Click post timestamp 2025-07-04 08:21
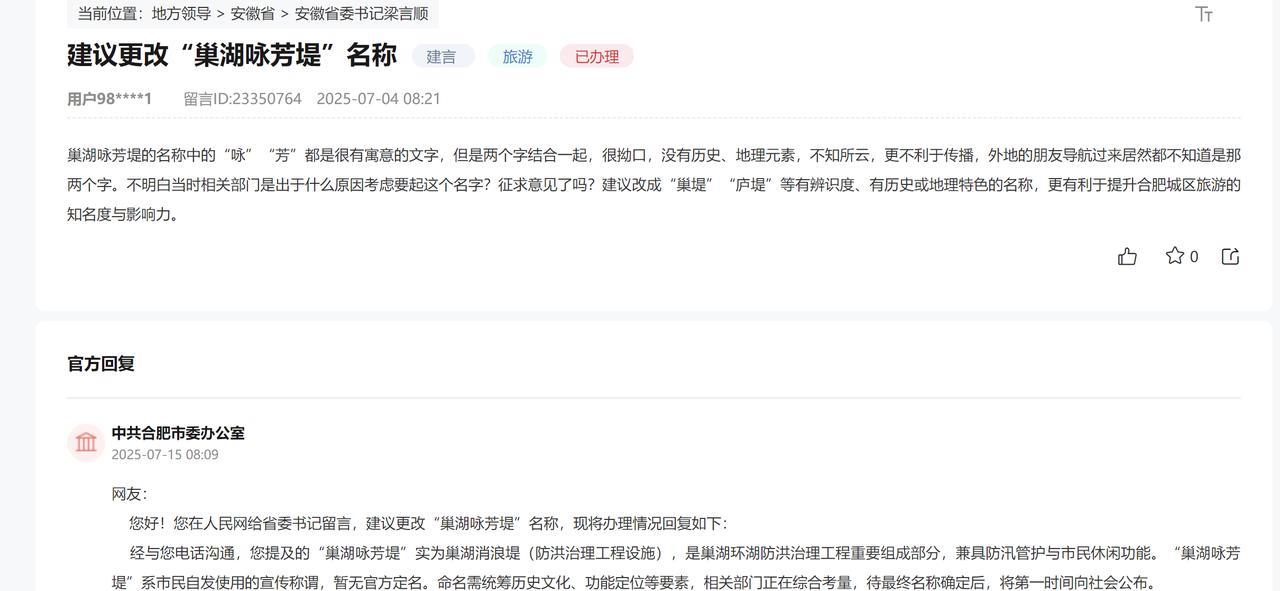The height and width of the screenshot is (591, 1280). (x=379, y=99)
